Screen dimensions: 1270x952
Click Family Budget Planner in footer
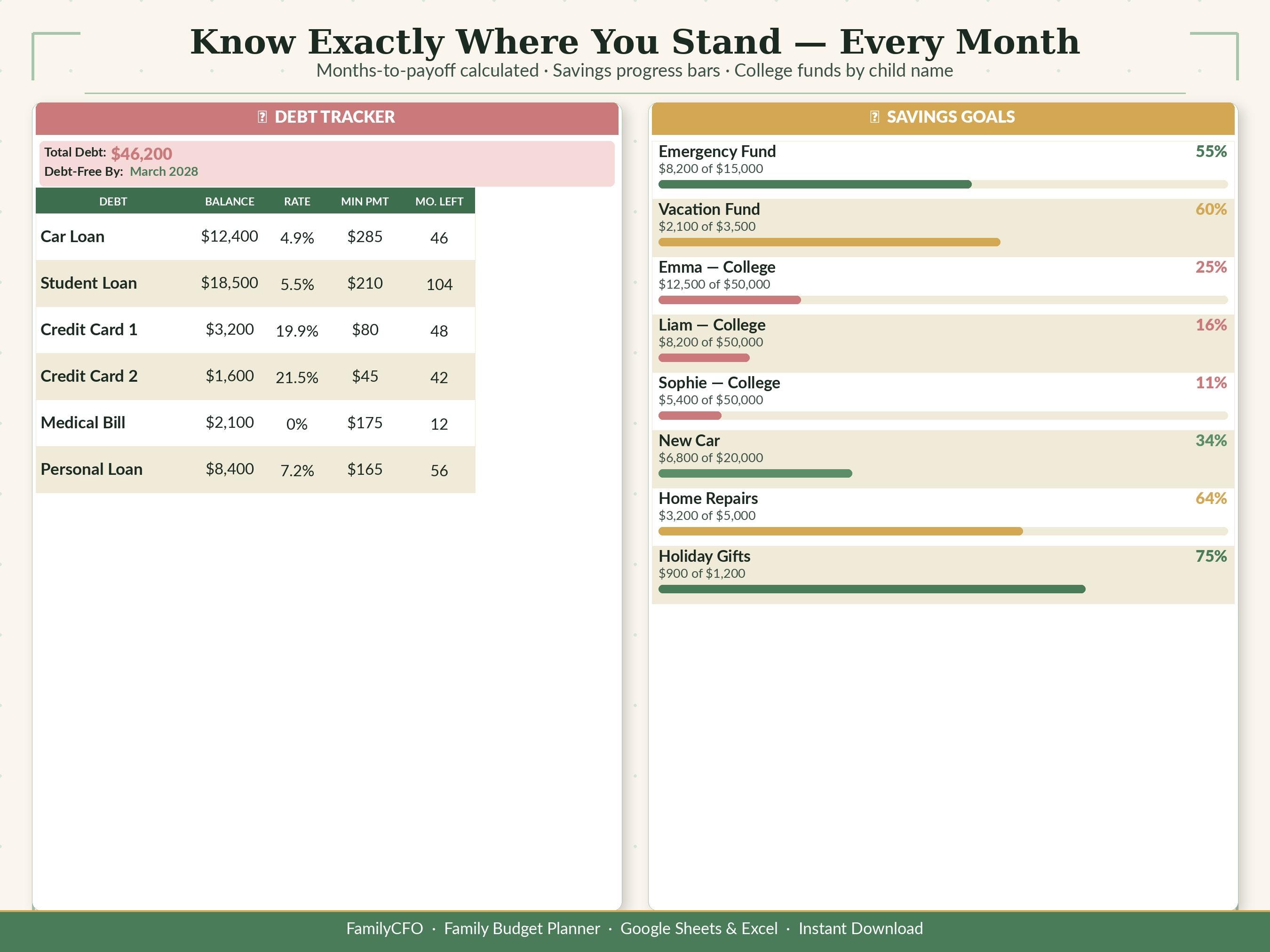point(522,928)
